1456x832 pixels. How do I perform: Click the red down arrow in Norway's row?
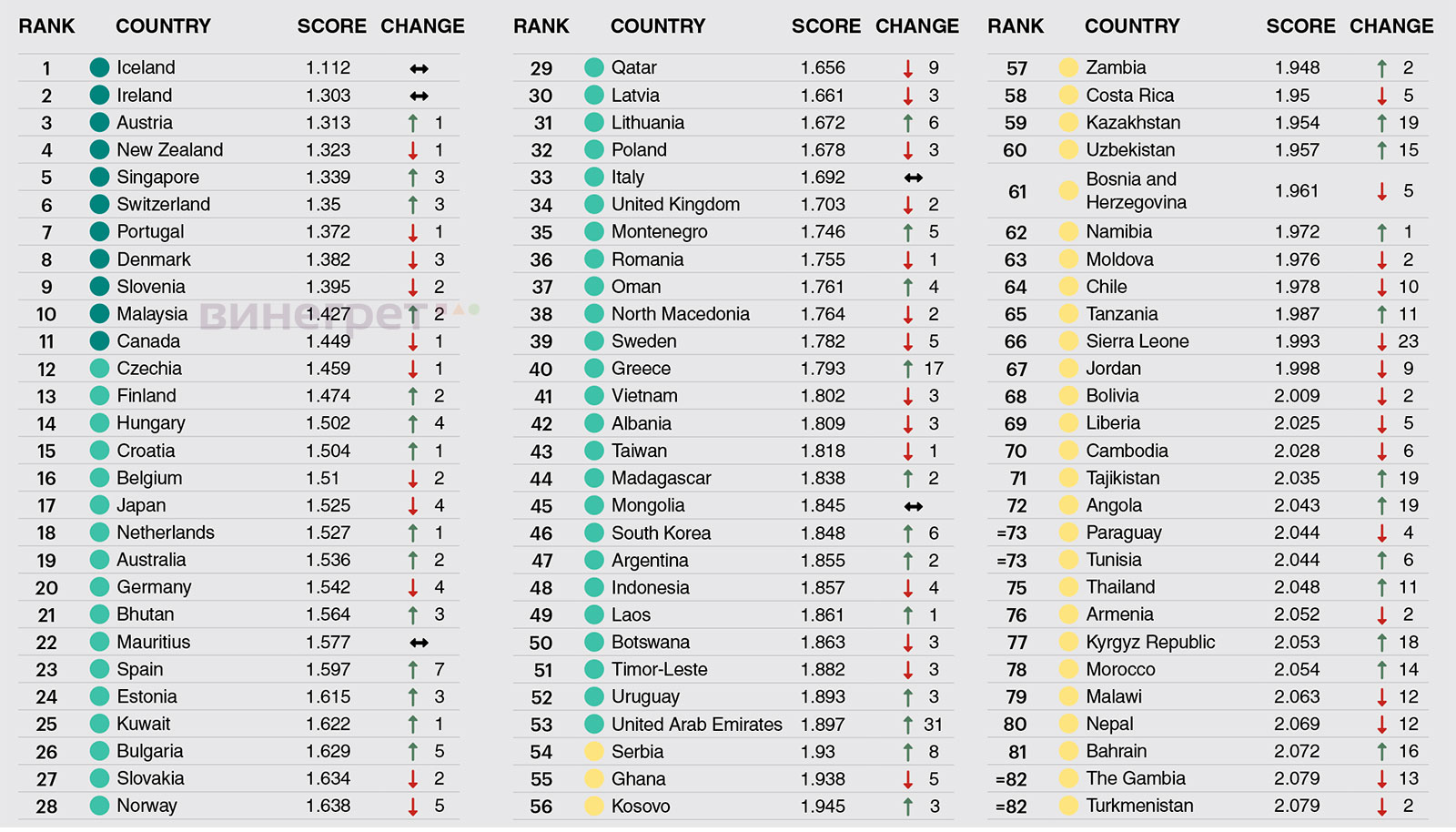click(413, 807)
